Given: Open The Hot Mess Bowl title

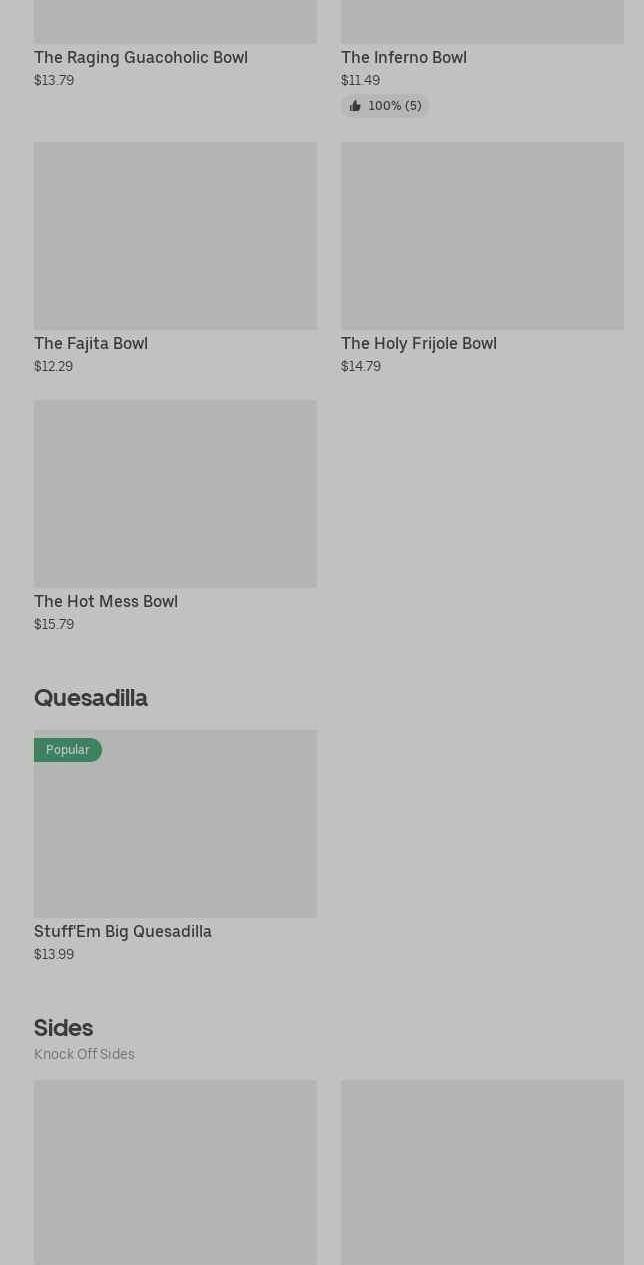Looking at the screenshot, I should coord(106,602).
